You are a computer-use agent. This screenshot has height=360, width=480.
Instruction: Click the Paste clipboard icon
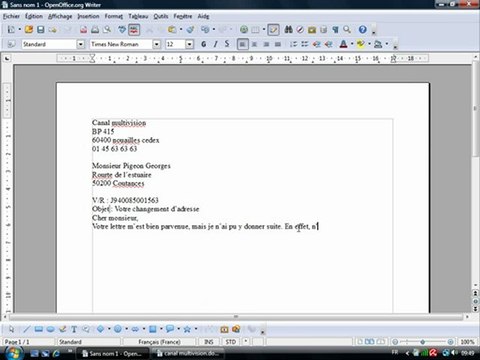[172, 30]
